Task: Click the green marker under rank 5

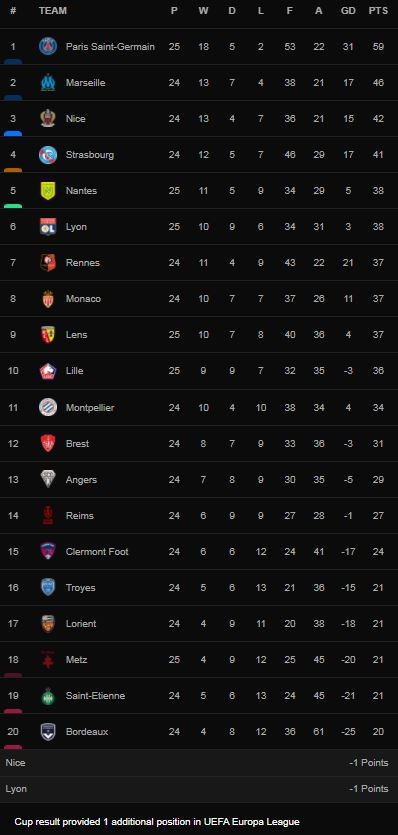Action: (x=13, y=206)
